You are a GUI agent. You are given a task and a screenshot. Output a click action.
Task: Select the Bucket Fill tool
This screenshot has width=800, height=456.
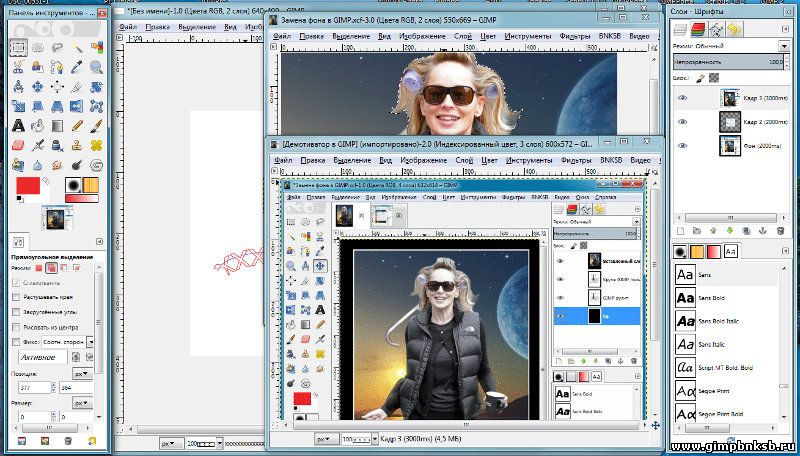tap(38, 125)
